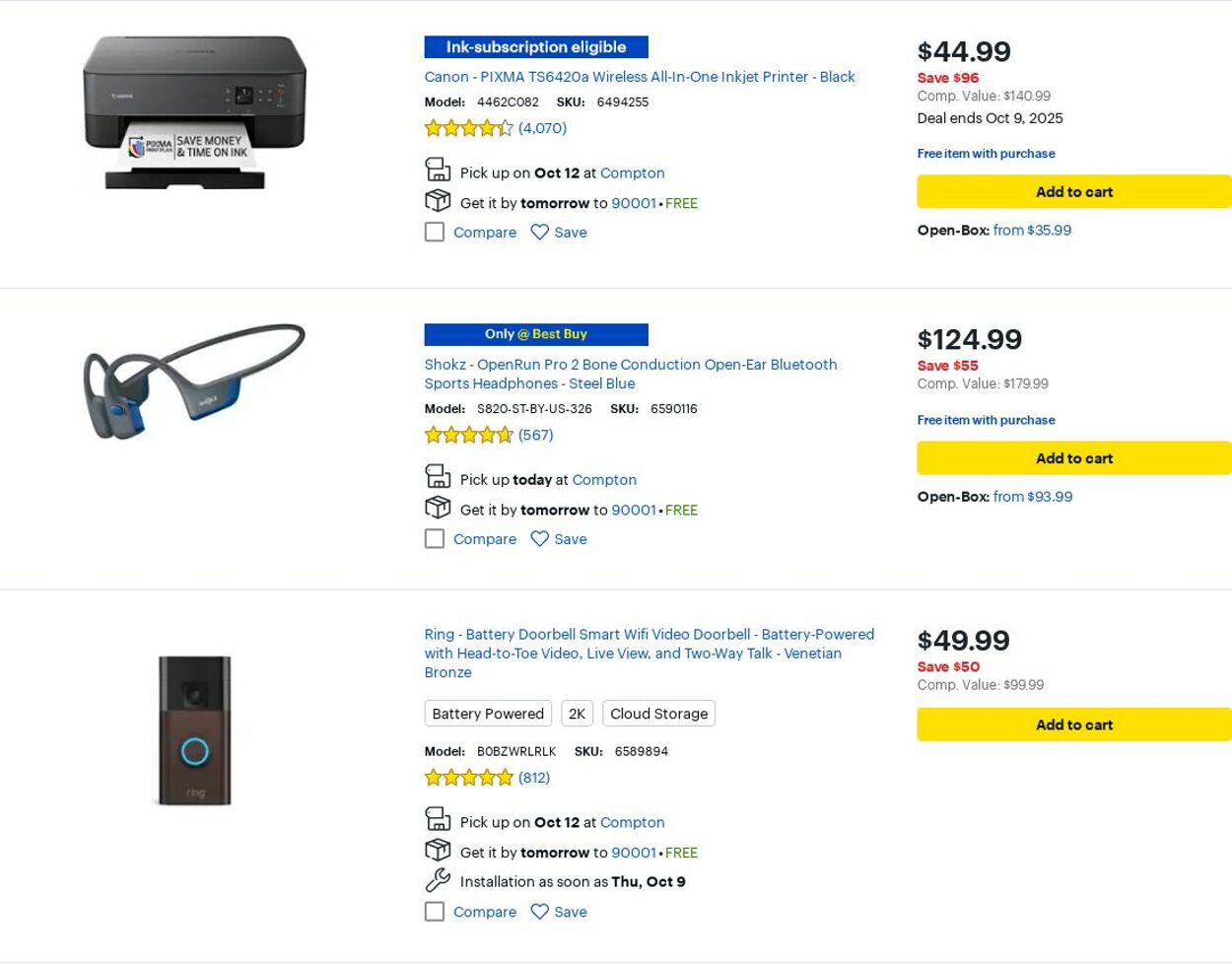Click the heart Save icon for Canon printer

(539, 233)
